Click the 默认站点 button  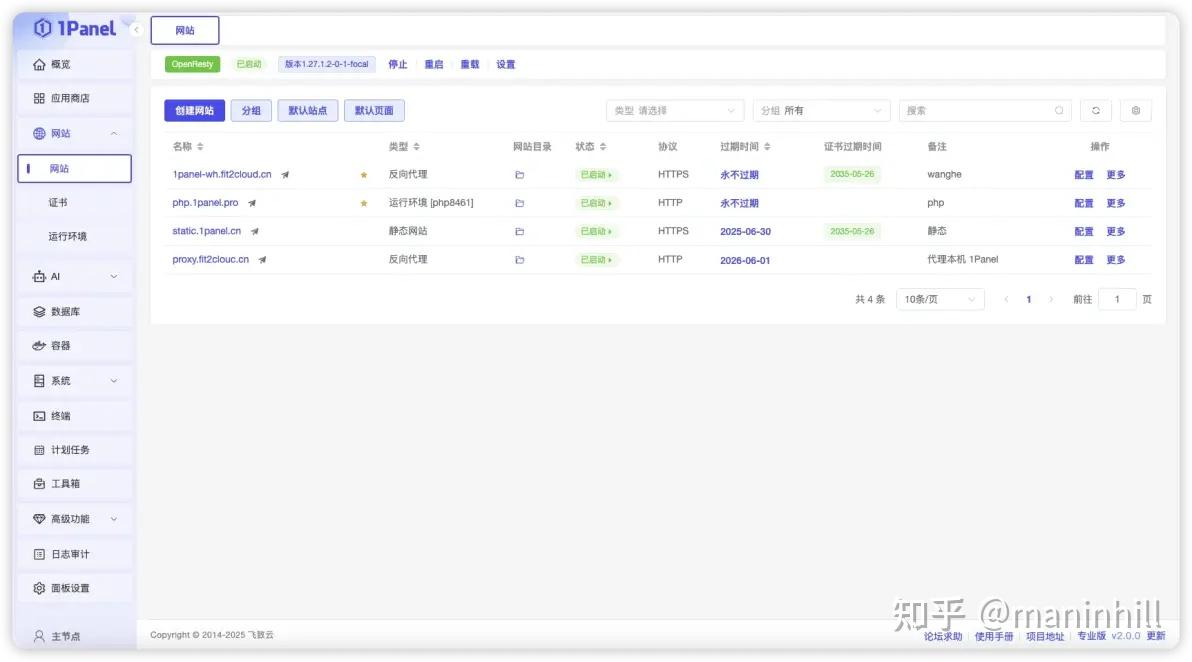(307, 111)
